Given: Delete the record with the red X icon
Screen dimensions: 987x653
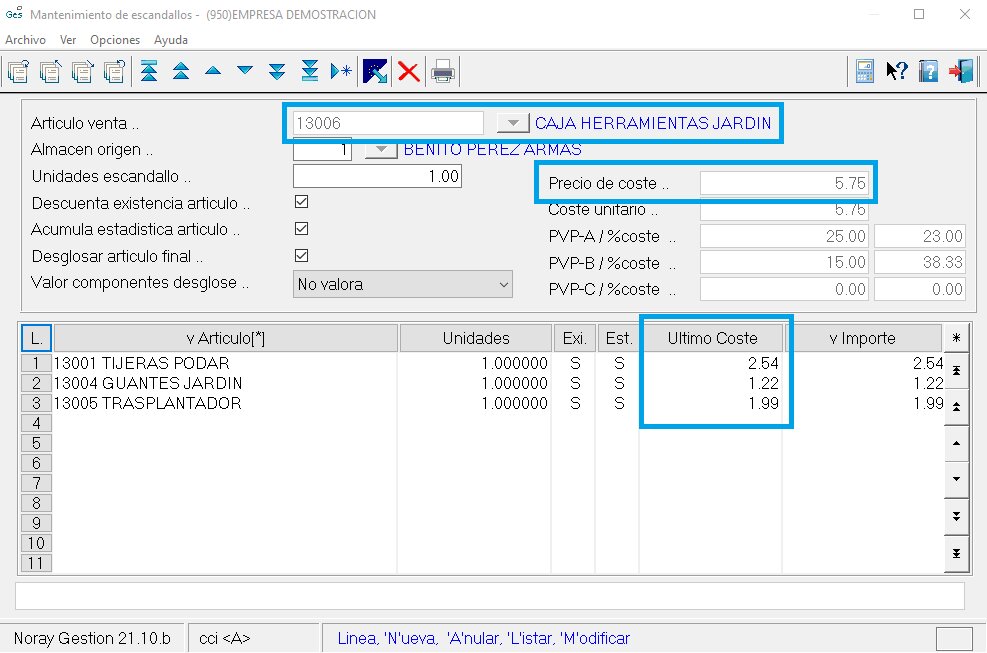Looking at the screenshot, I should pos(409,71).
